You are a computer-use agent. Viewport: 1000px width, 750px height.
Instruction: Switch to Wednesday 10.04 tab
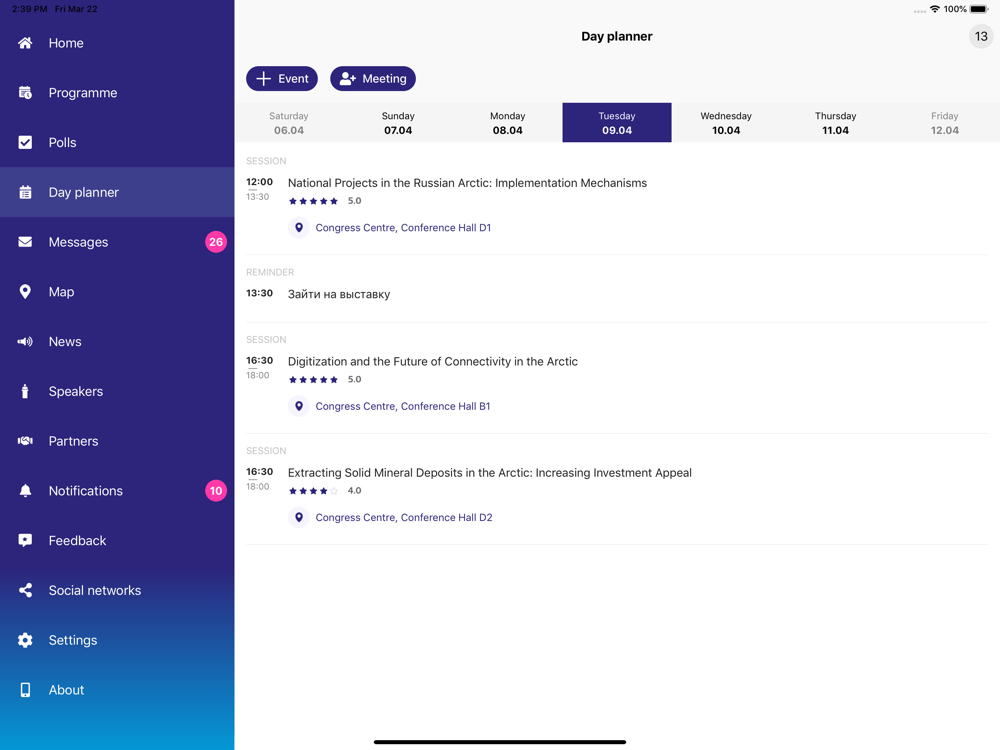[x=726, y=122]
